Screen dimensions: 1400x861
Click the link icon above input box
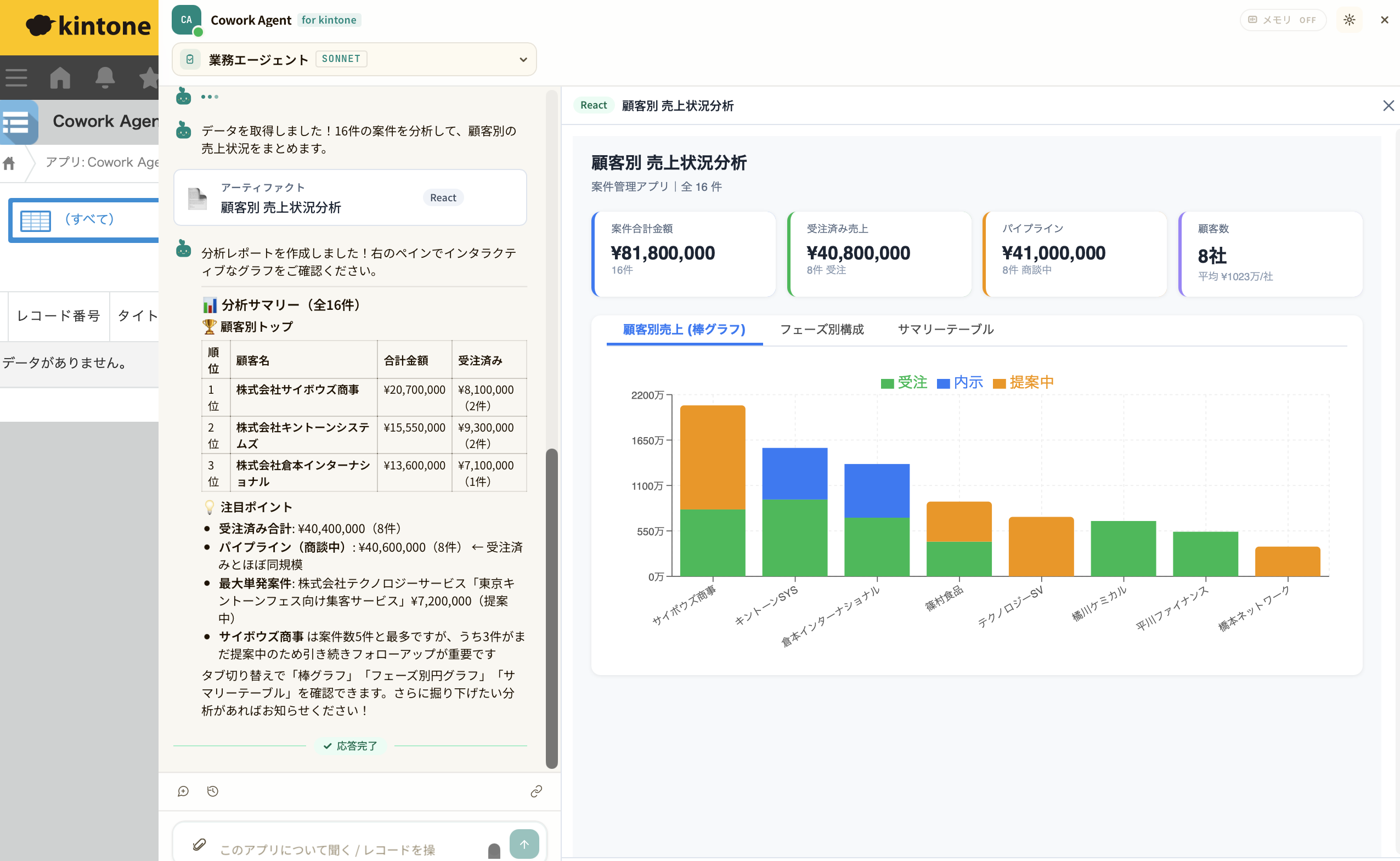pyautogui.click(x=536, y=791)
